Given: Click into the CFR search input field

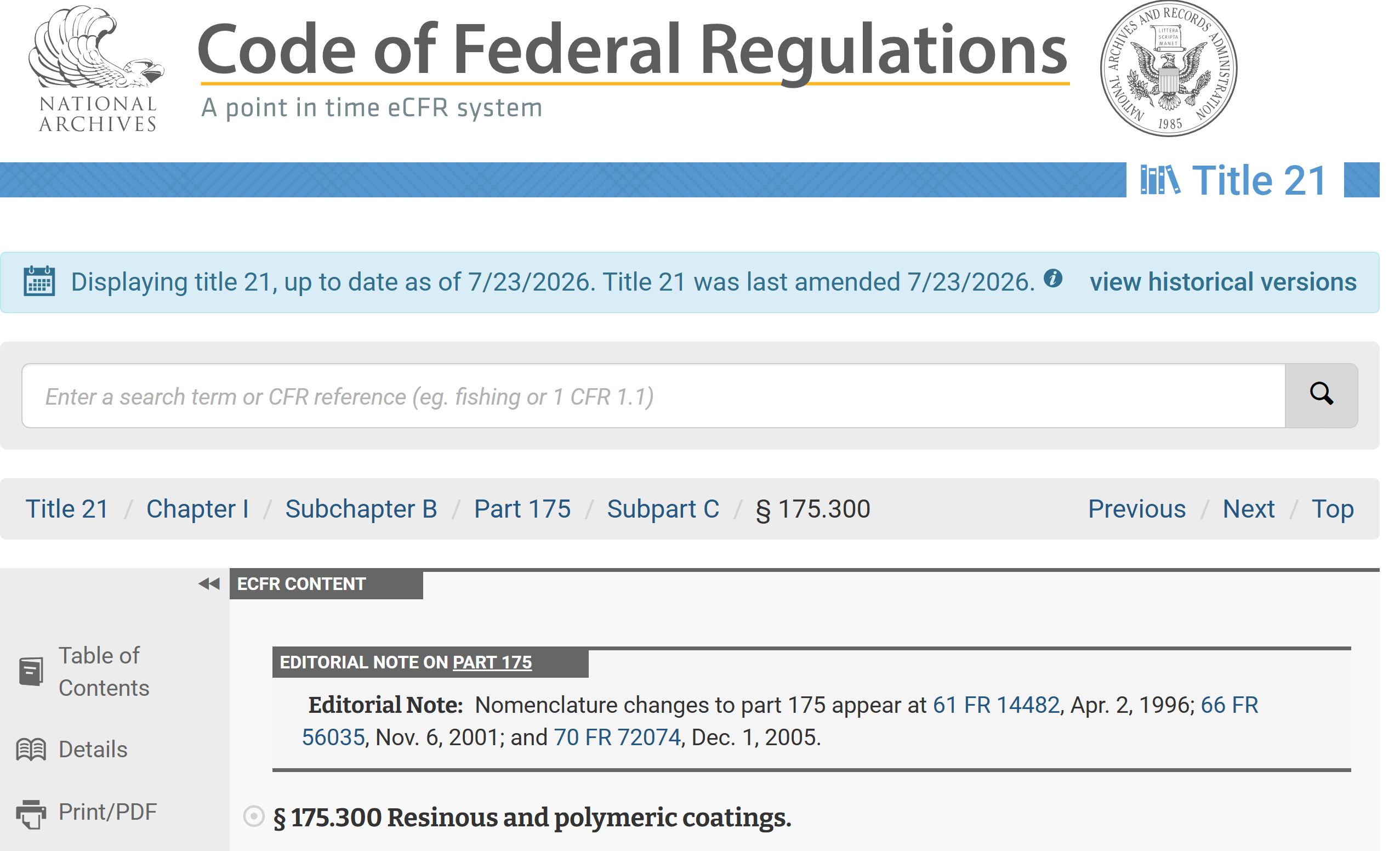Looking at the screenshot, I should [653, 396].
